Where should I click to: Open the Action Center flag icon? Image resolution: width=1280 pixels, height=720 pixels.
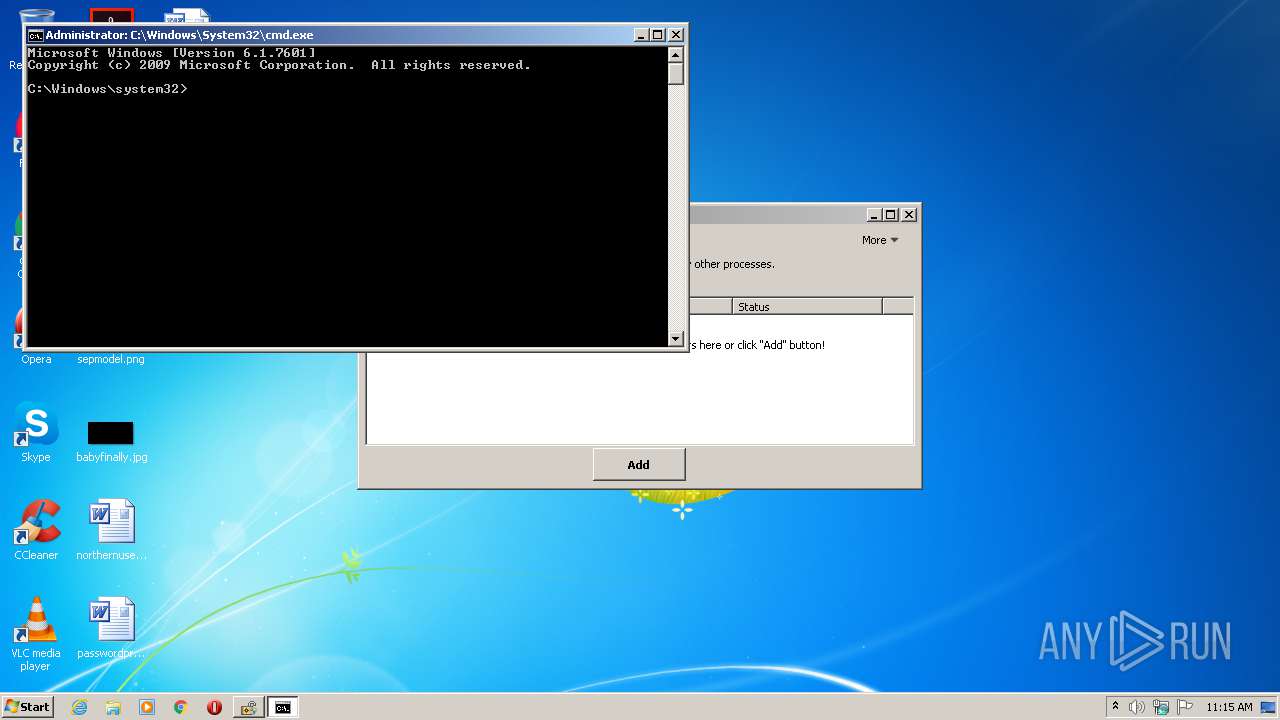pos(1184,707)
